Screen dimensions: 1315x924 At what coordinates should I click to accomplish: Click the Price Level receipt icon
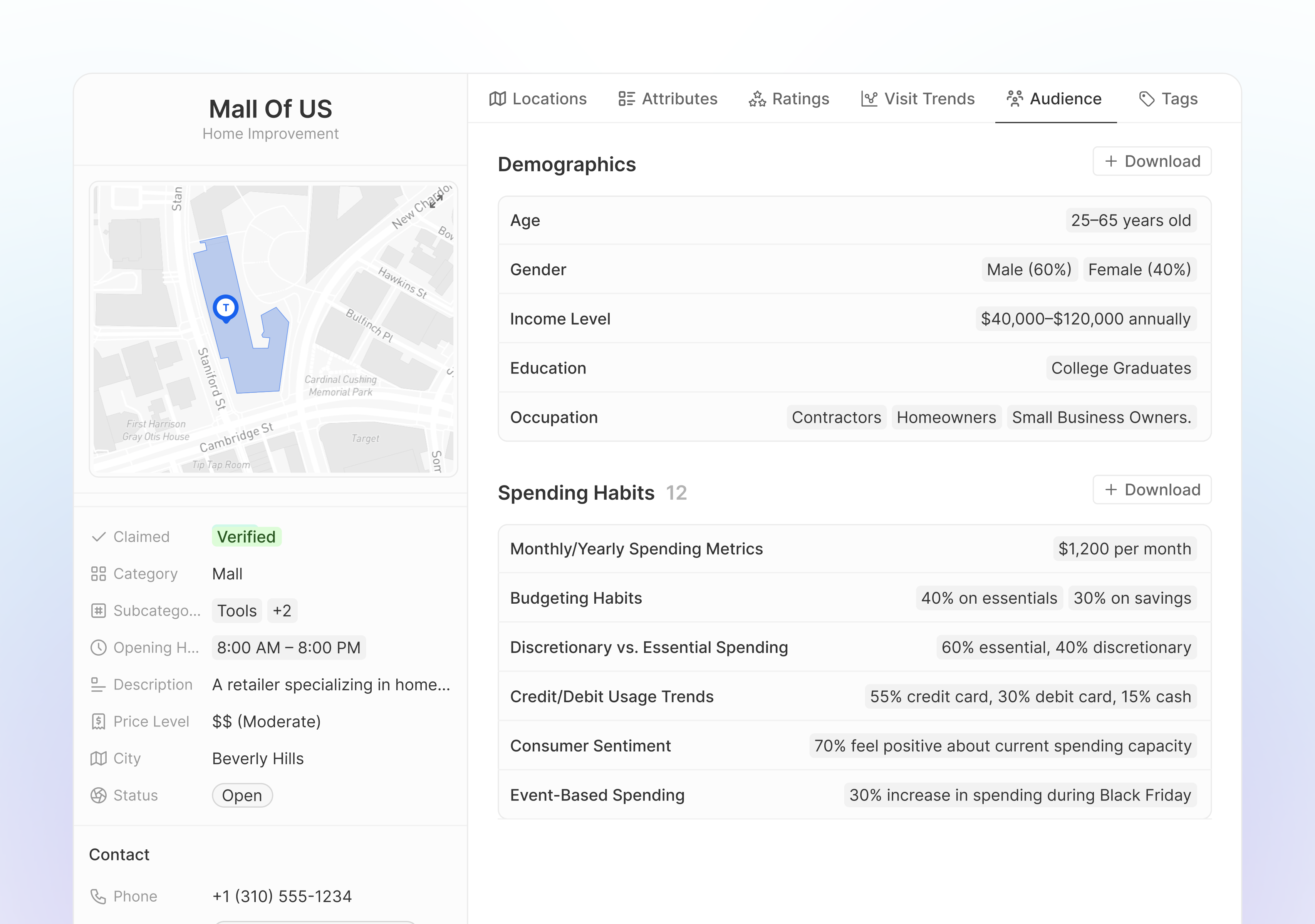click(99, 721)
